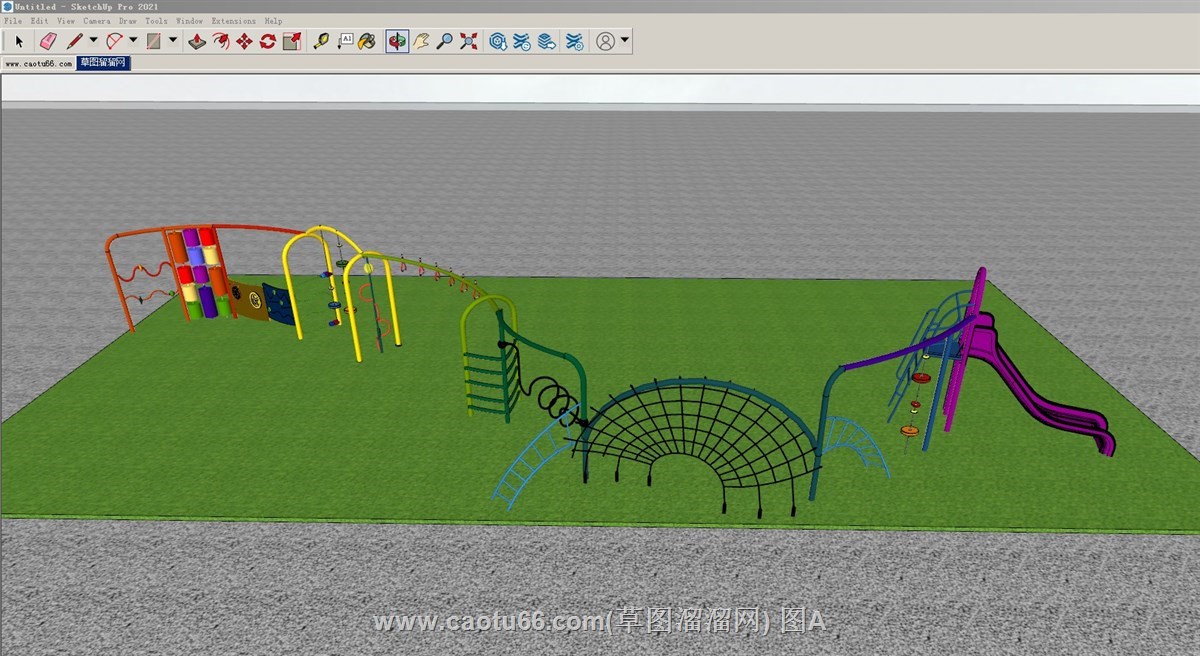Select the Paint Bucket tool

tap(368, 41)
